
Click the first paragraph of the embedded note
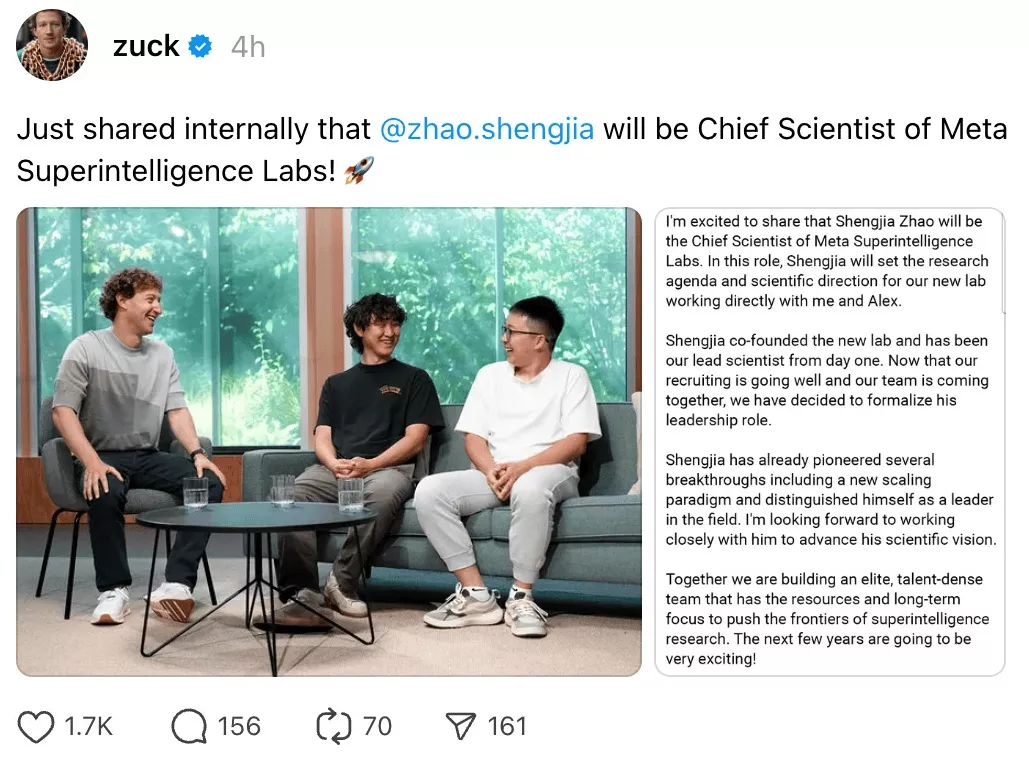tap(828, 262)
